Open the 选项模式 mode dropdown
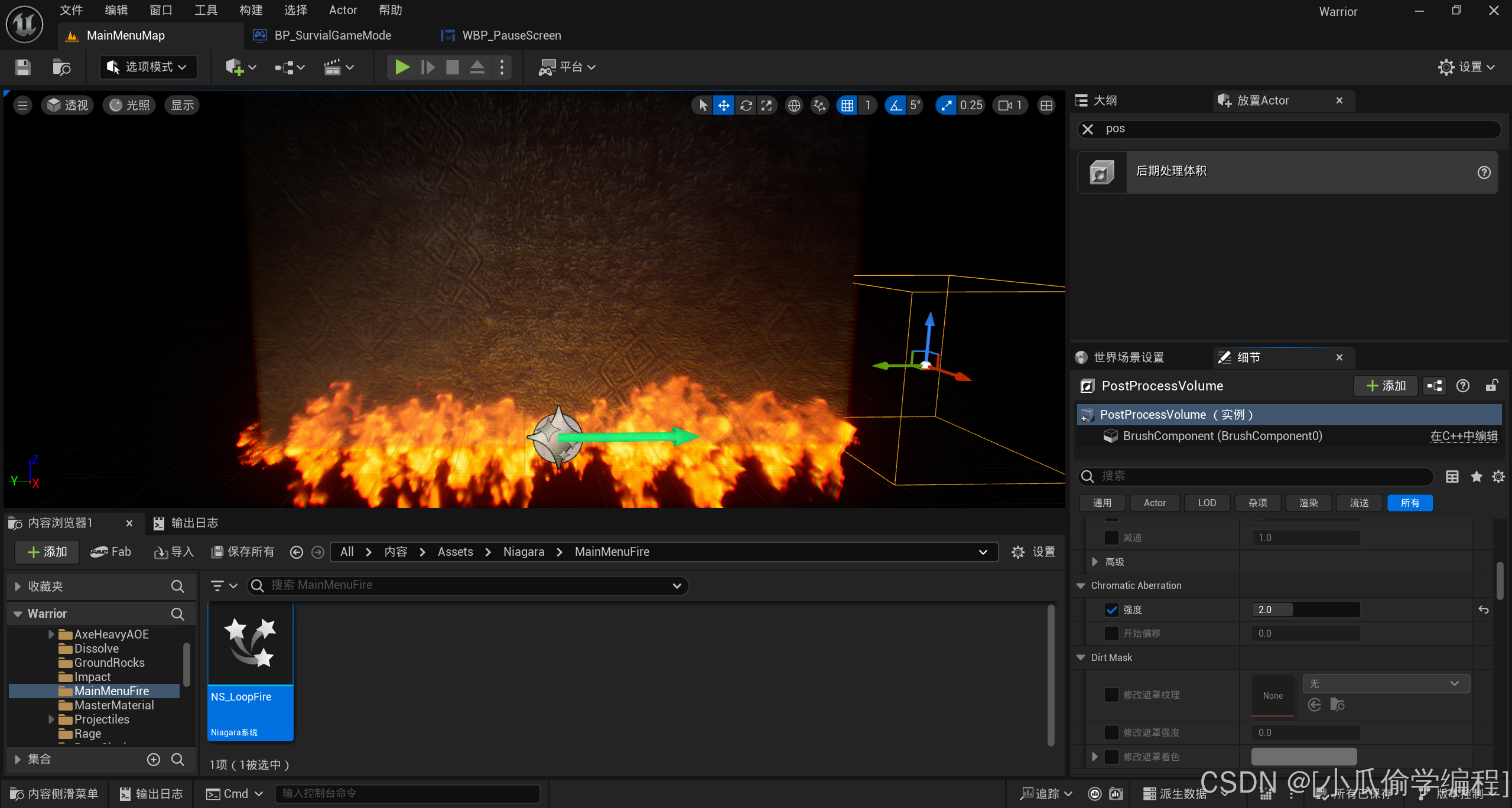Viewport: 1512px width, 808px height. pyautogui.click(x=148, y=67)
